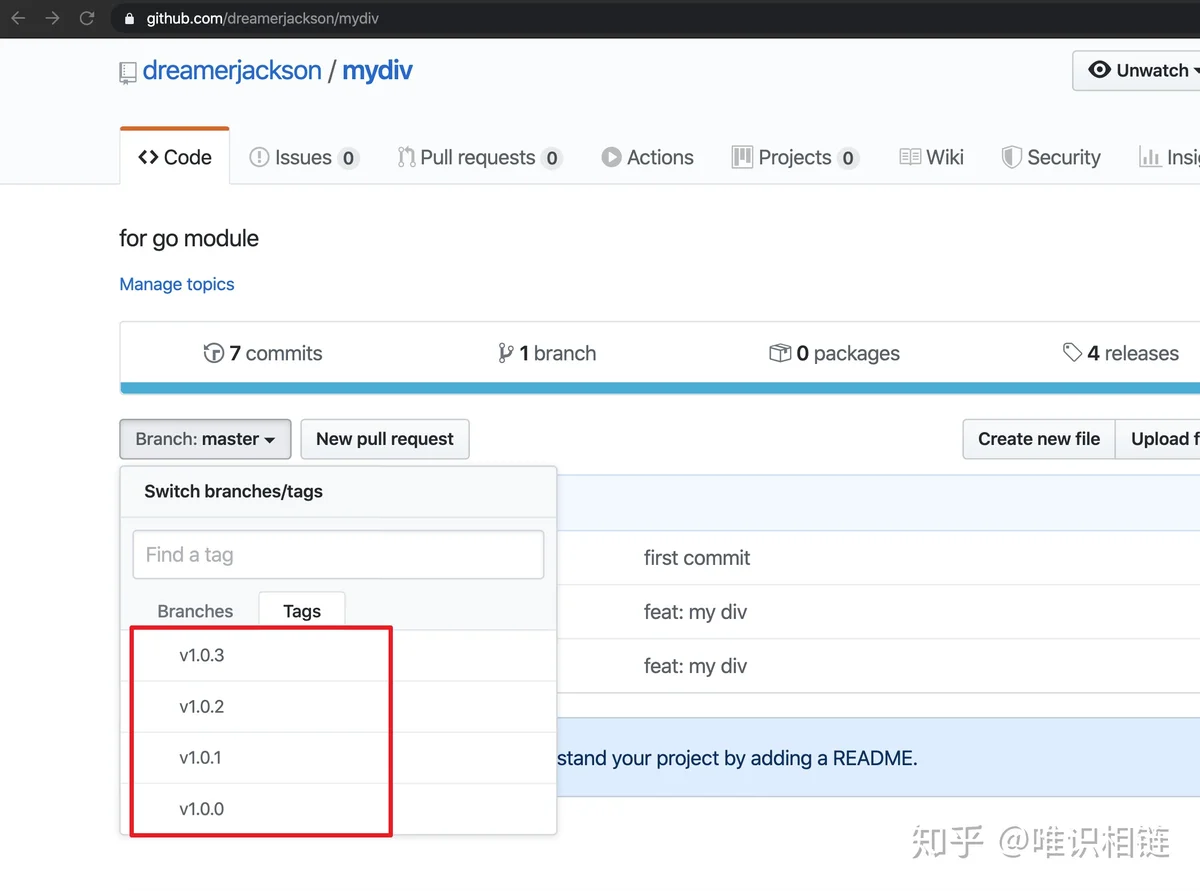
Task: Open the 4 releases link
Action: pyautogui.click(x=1121, y=353)
